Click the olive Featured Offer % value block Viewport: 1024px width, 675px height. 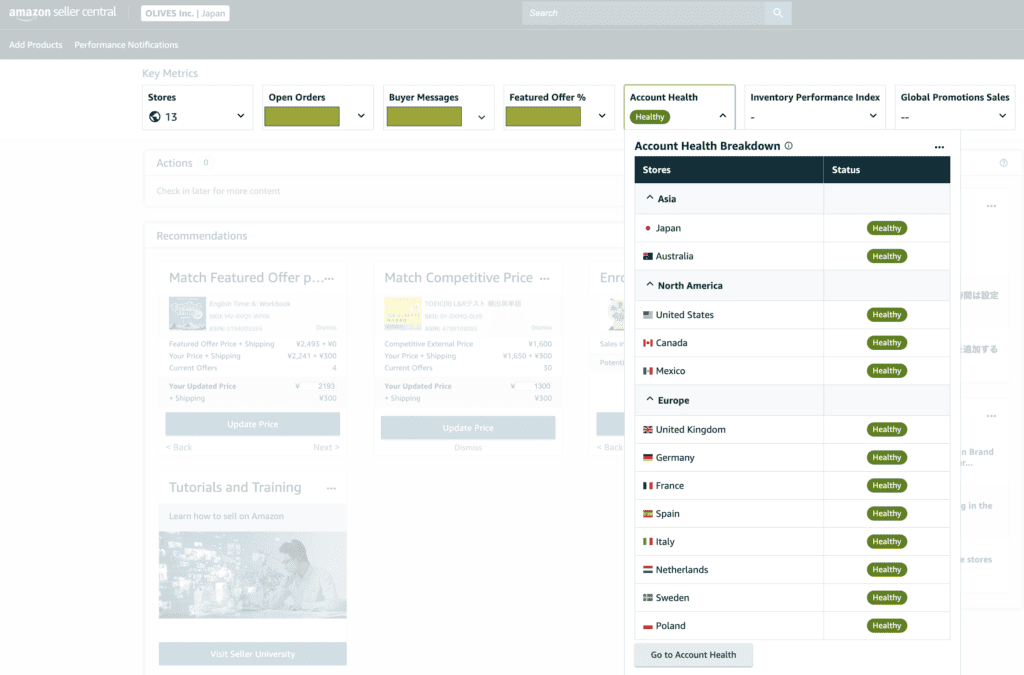coord(543,116)
